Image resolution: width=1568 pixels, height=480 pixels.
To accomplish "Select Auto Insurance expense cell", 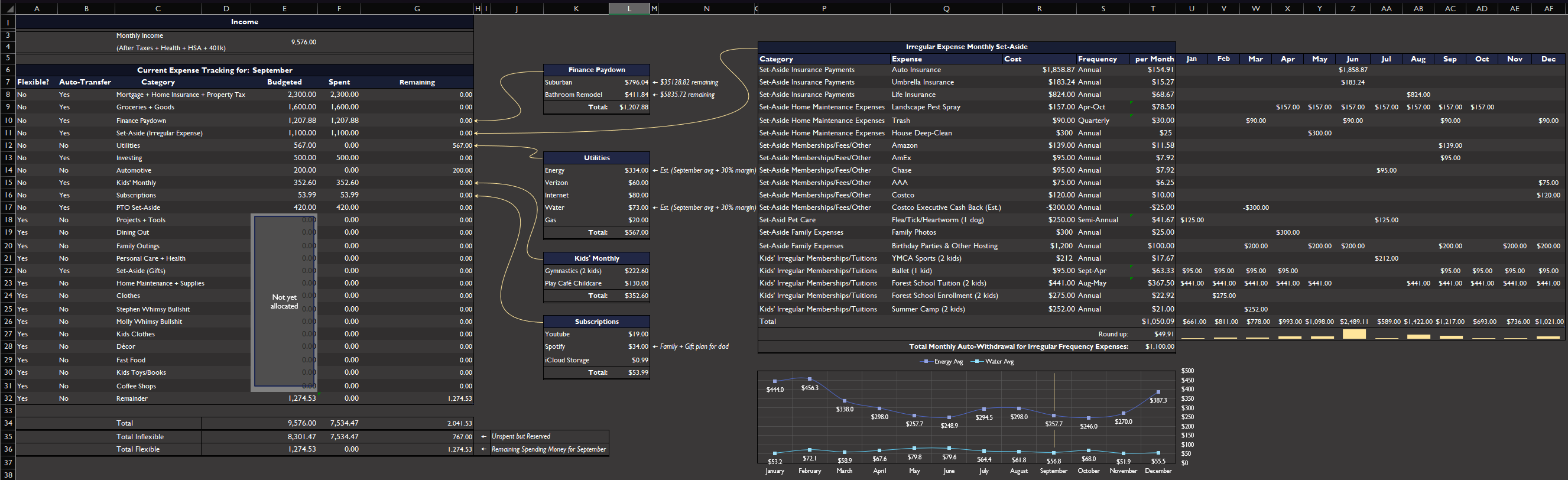I will tap(916, 70).
